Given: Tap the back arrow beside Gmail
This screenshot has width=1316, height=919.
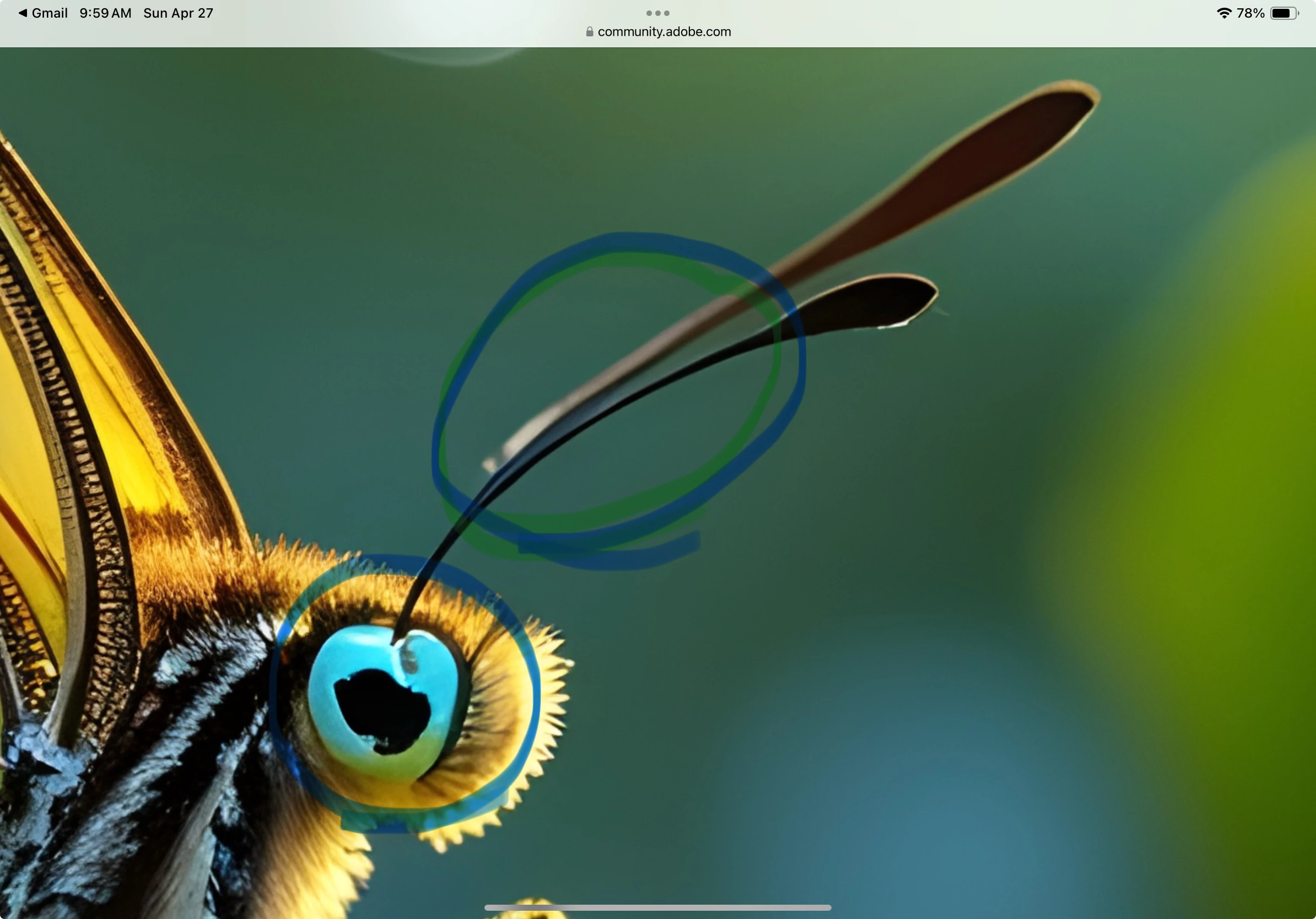Looking at the screenshot, I should (x=23, y=13).
